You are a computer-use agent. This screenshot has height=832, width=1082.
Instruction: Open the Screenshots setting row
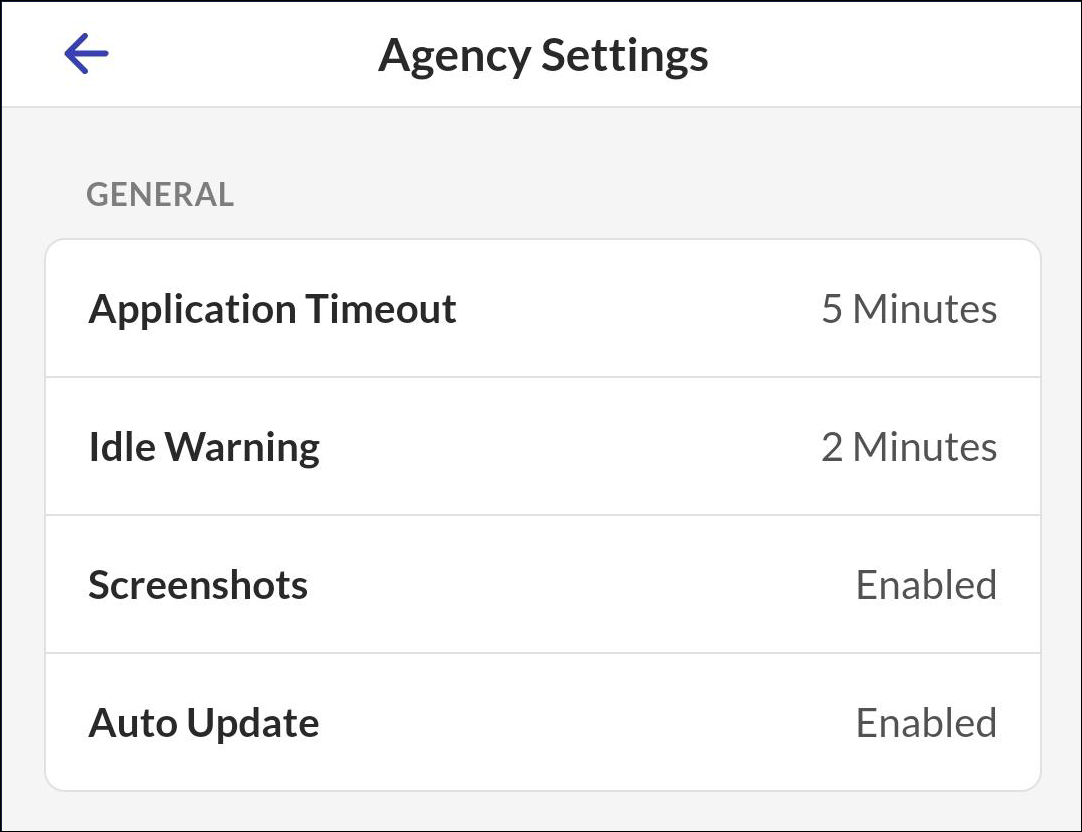tap(543, 585)
